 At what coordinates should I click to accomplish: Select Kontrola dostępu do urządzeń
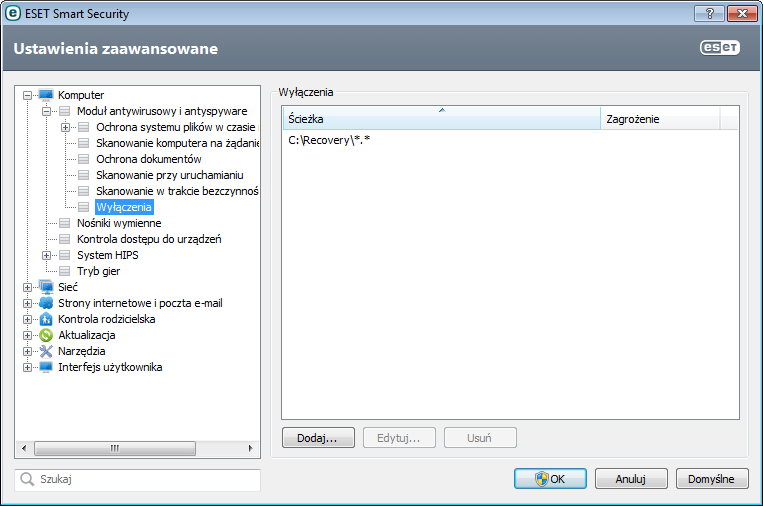(149, 239)
